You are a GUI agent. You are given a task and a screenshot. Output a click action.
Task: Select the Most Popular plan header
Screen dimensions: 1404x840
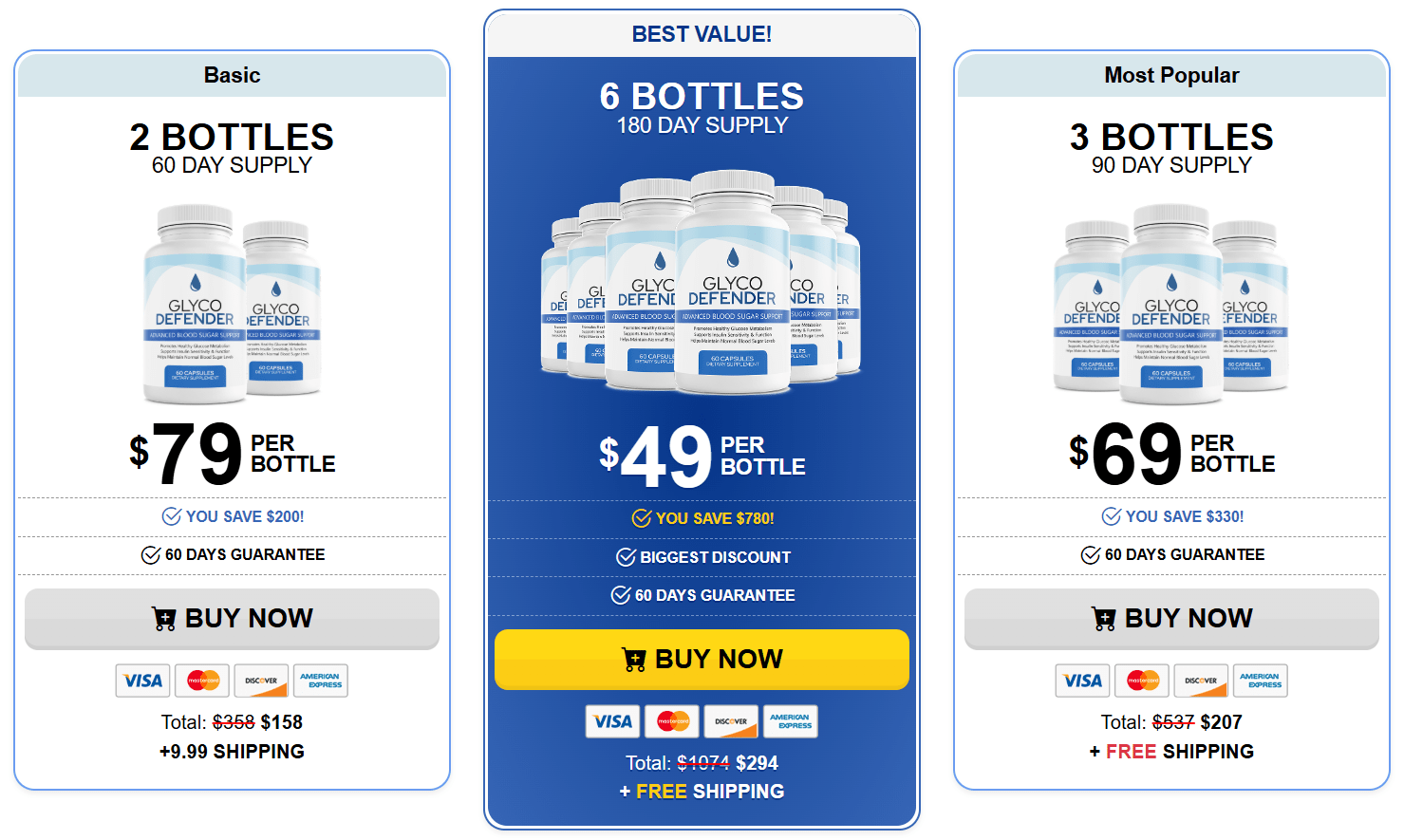click(x=1171, y=75)
